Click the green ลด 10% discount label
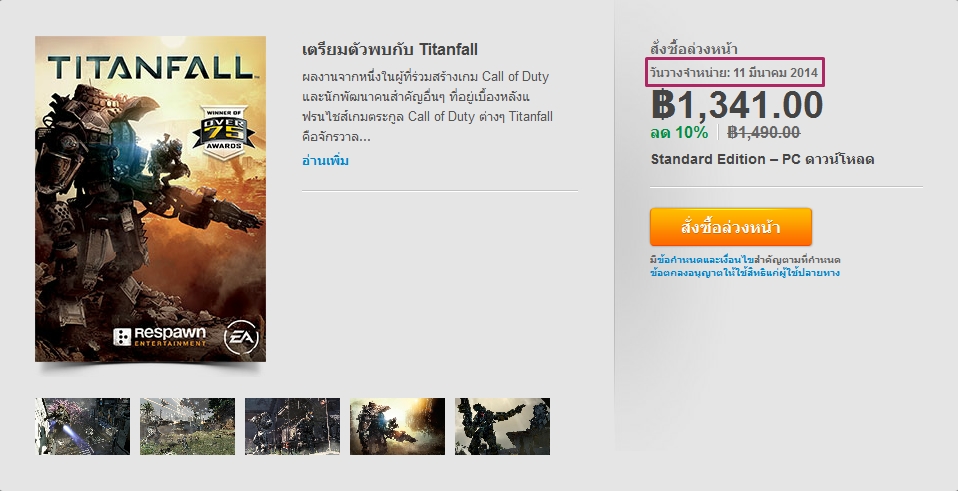958x491 pixels. pyautogui.click(x=679, y=133)
